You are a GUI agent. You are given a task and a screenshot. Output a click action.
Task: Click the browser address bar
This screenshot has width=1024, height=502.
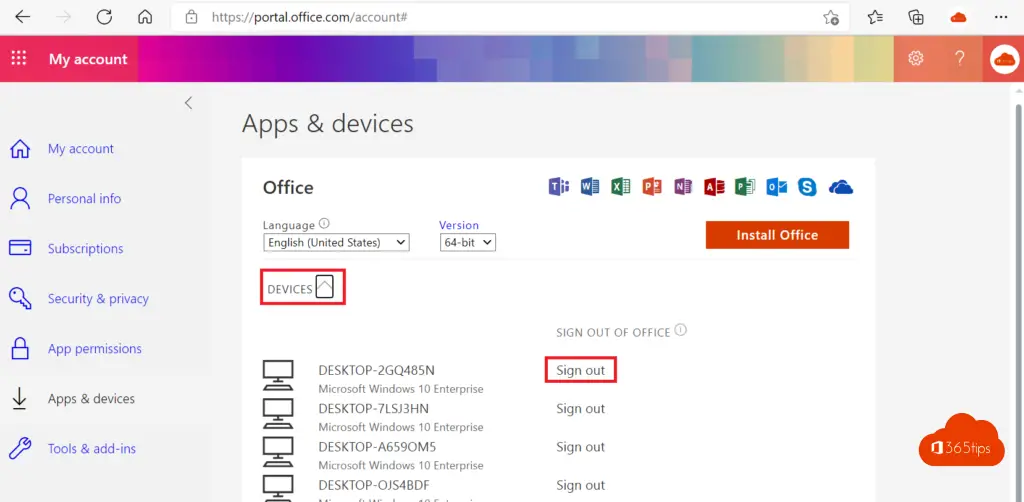(500, 17)
